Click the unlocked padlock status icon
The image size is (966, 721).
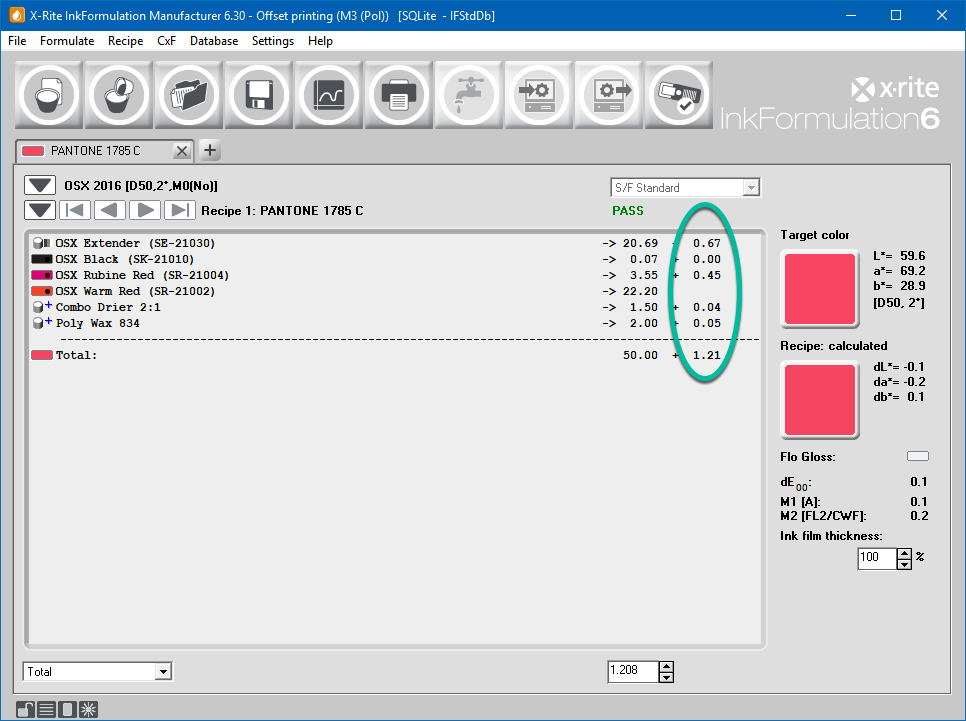25,709
